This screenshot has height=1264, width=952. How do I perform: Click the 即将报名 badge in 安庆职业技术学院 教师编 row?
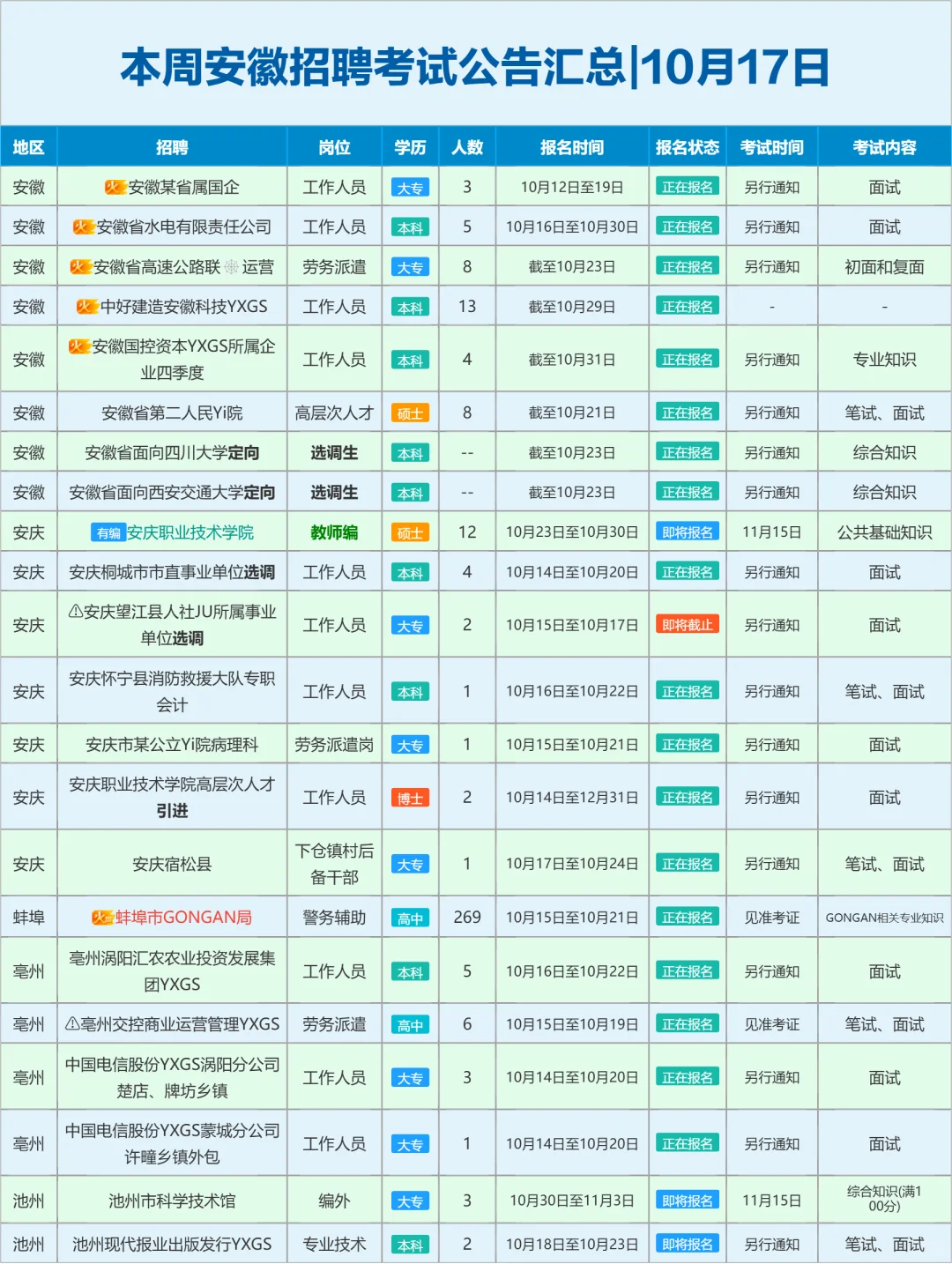688,532
